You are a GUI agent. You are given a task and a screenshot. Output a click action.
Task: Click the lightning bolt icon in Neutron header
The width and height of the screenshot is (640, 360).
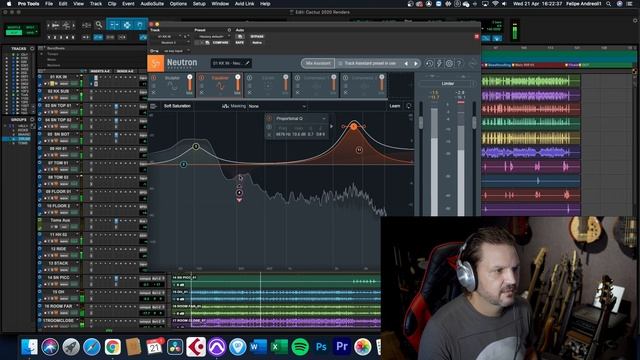(x=439, y=63)
